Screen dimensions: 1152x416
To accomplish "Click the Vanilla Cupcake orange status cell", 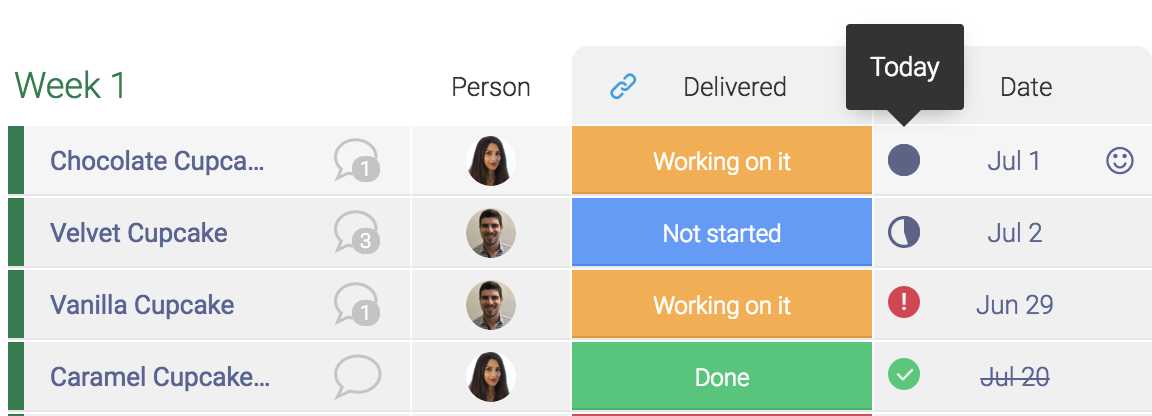I will (x=722, y=305).
